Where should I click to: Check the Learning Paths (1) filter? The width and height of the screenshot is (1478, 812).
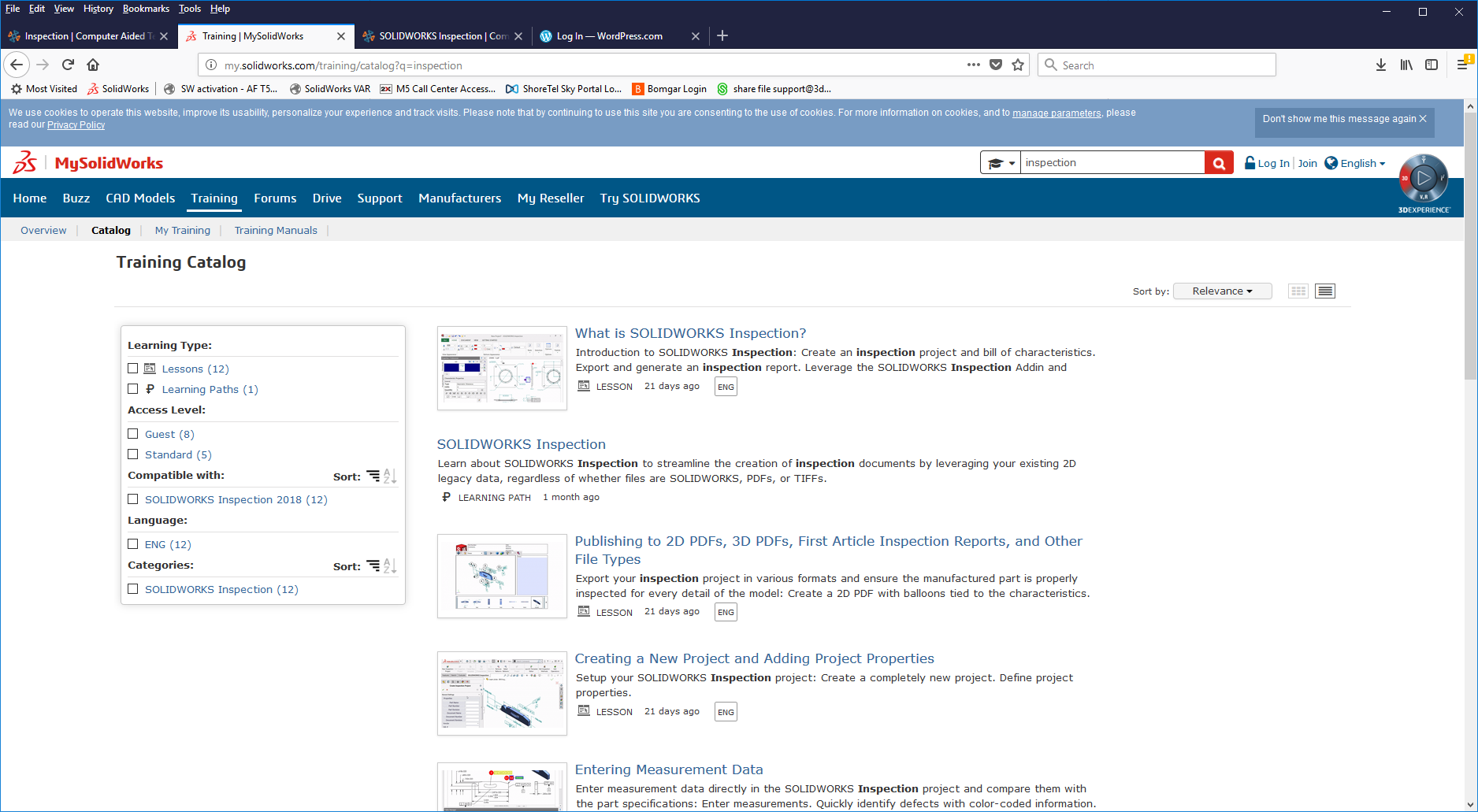133,389
